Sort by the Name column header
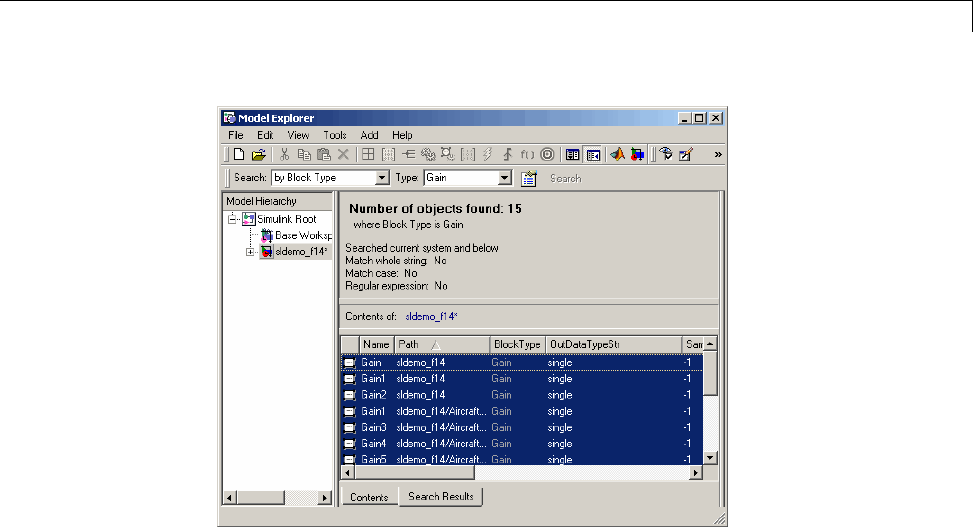Screen dimensions: 973x527 point(376,345)
